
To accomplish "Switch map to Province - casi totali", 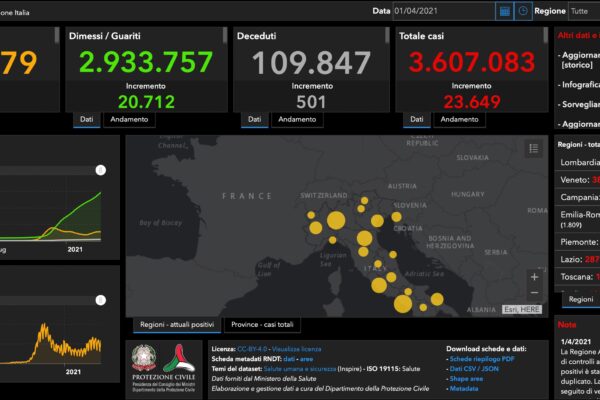I will click(x=264, y=325).
